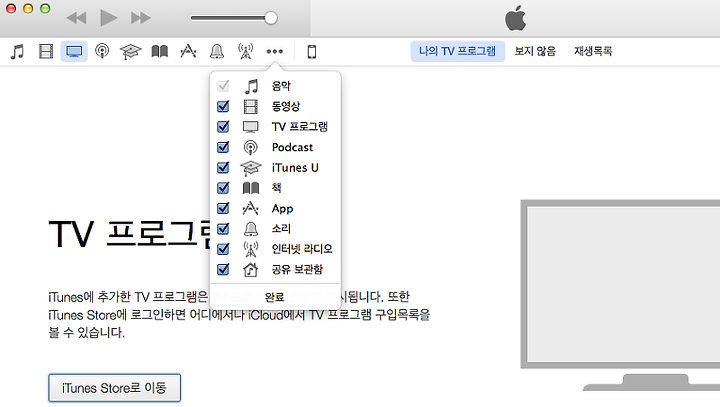The width and height of the screenshot is (720, 407).
Task: Click the 완료 button in popup
Action: click(x=275, y=297)
